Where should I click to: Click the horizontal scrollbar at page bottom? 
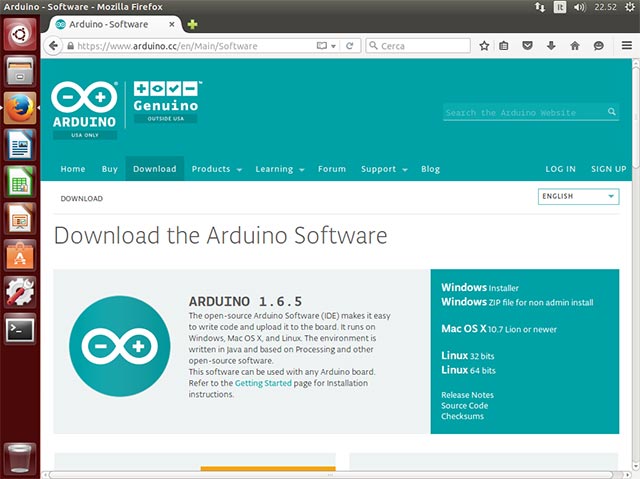tap(331, 475)
